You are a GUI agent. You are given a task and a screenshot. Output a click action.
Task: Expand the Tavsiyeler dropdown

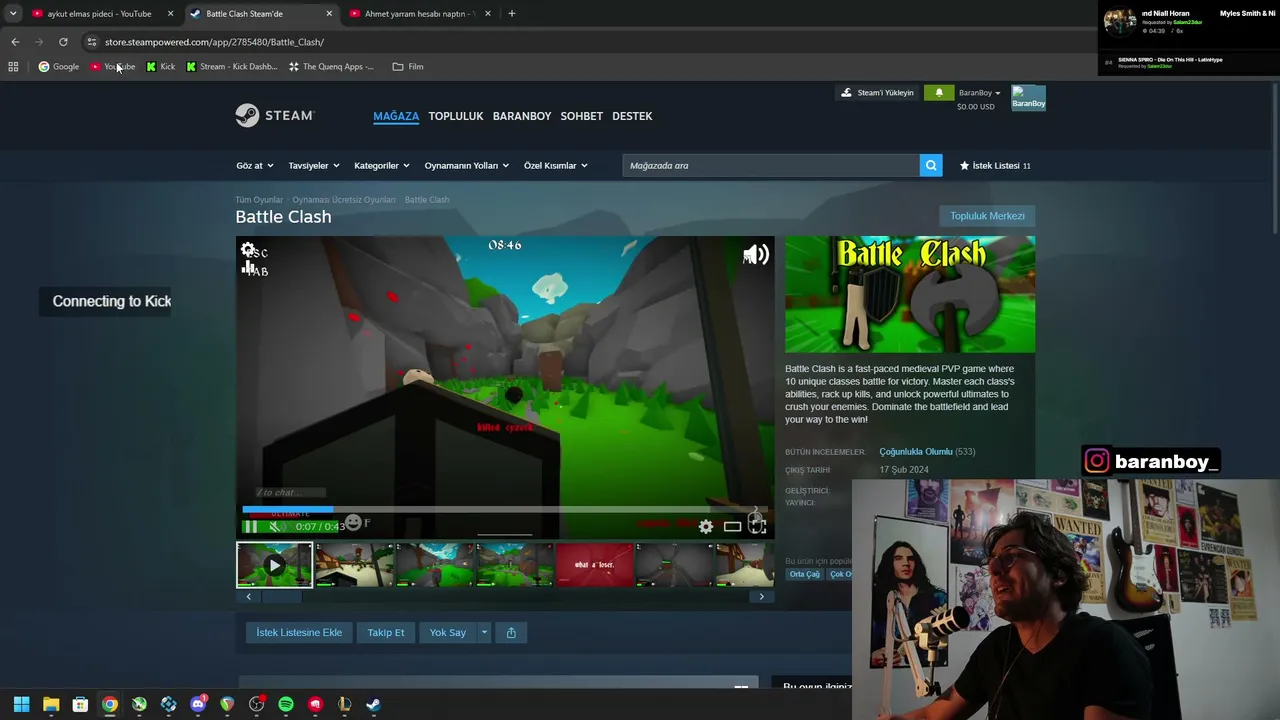[x=314, y=166]
